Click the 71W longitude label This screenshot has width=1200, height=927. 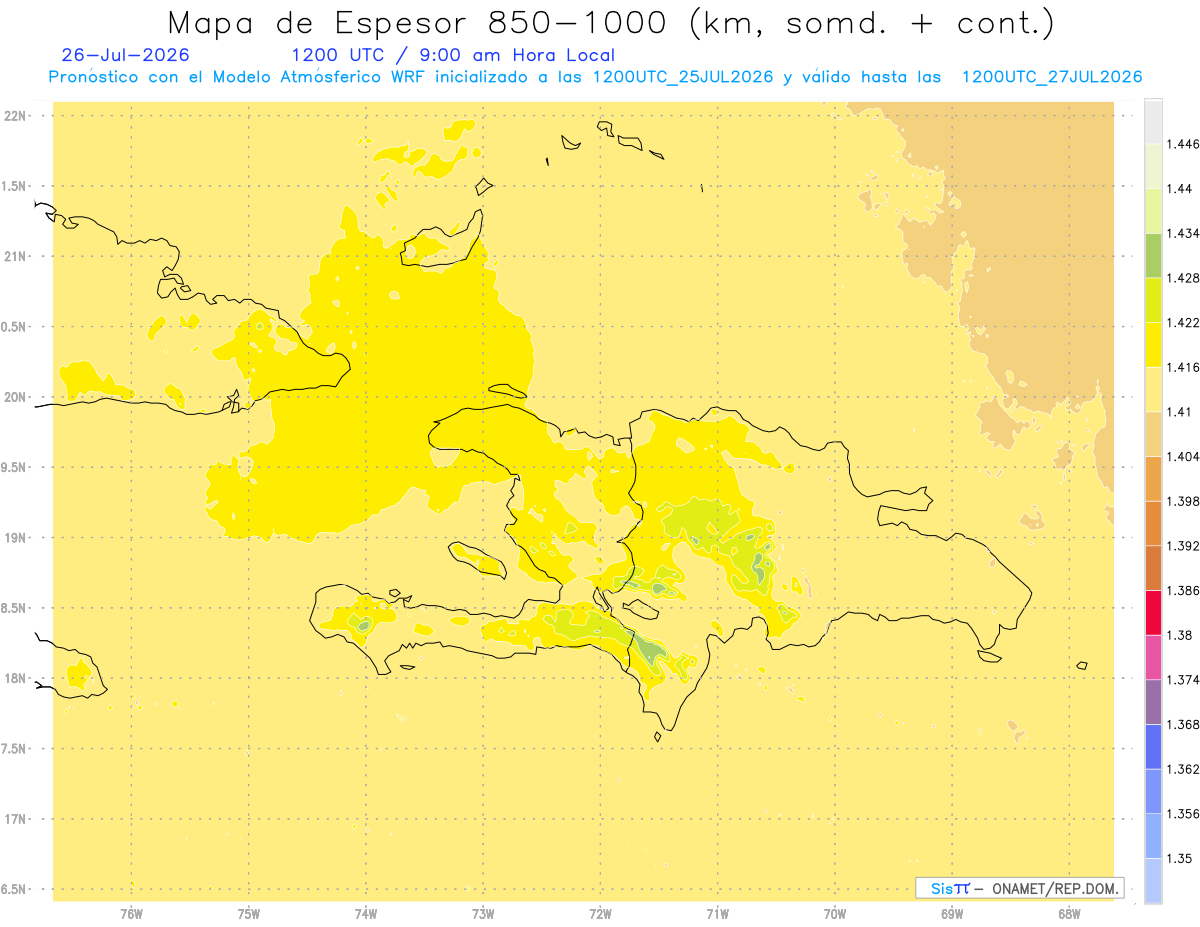pos(717,914)
